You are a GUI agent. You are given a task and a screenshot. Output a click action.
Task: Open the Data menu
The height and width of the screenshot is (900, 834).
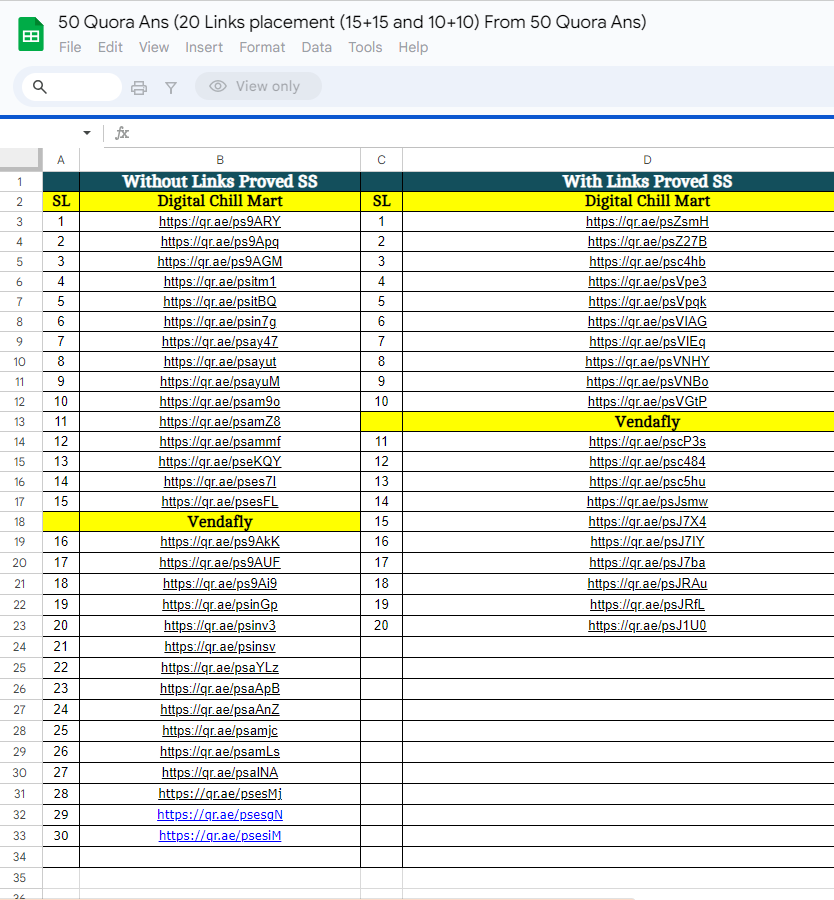317,47
